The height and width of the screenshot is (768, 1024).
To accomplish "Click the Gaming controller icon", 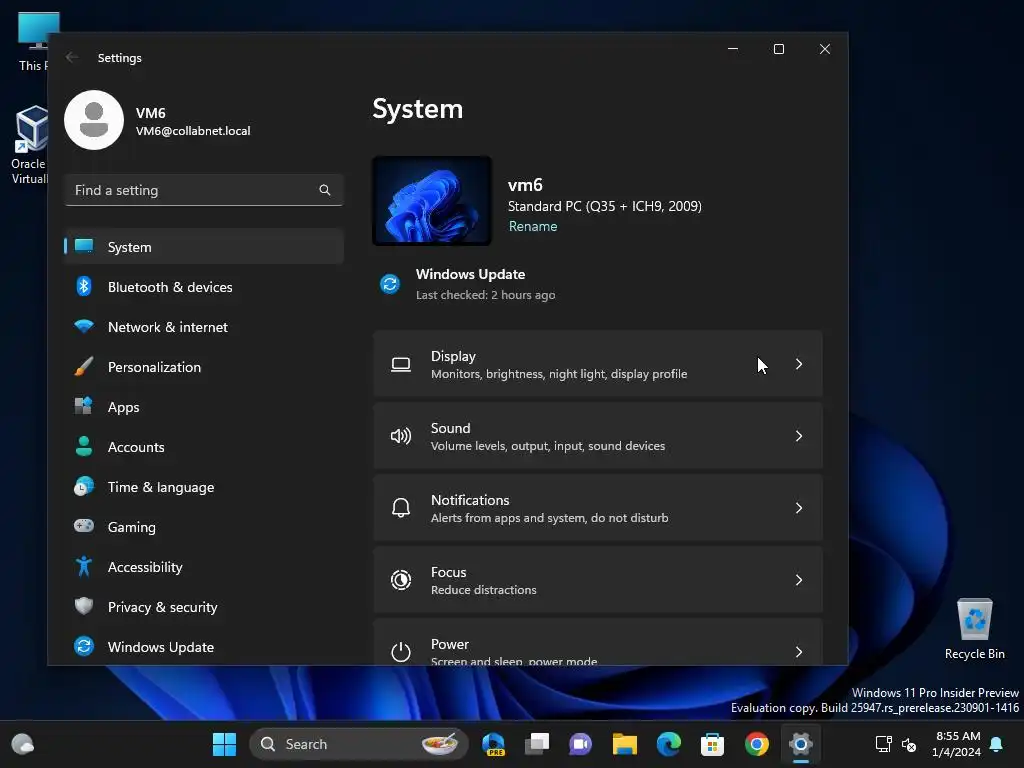I will pyautogui.click(x=84, y=526).
